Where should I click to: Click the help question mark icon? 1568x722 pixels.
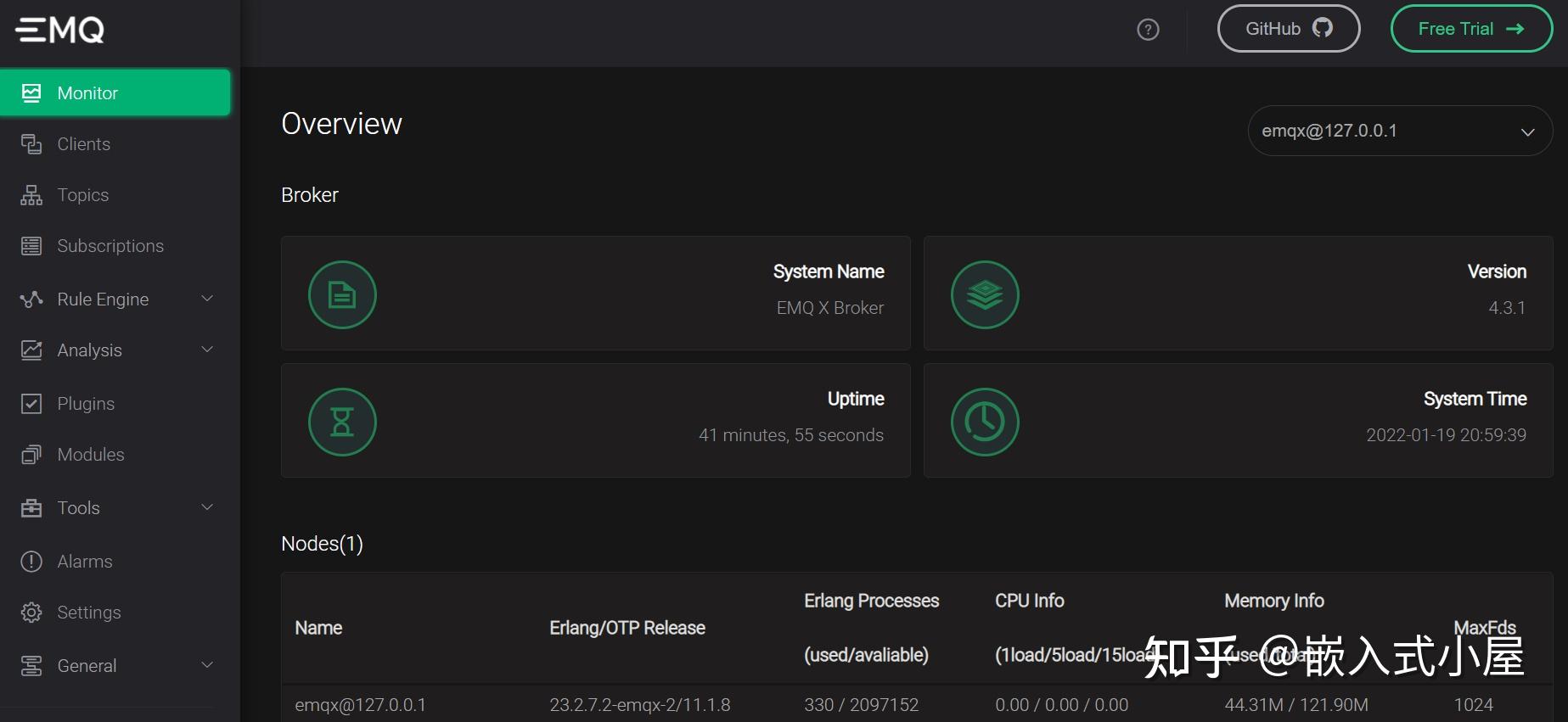click(1148, 30)
